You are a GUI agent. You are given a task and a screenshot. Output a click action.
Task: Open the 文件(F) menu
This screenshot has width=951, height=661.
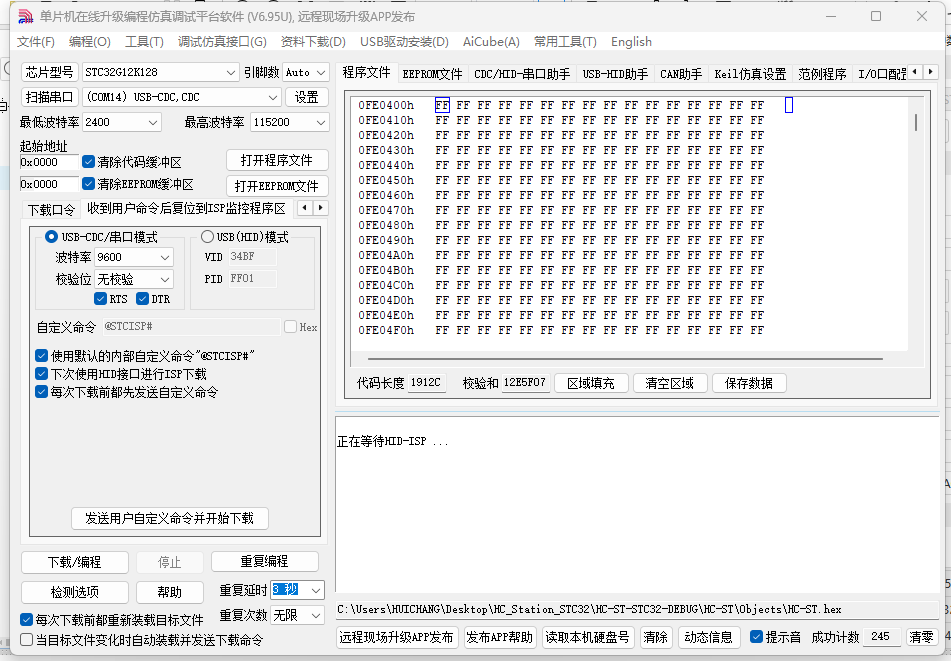(36, 42)
